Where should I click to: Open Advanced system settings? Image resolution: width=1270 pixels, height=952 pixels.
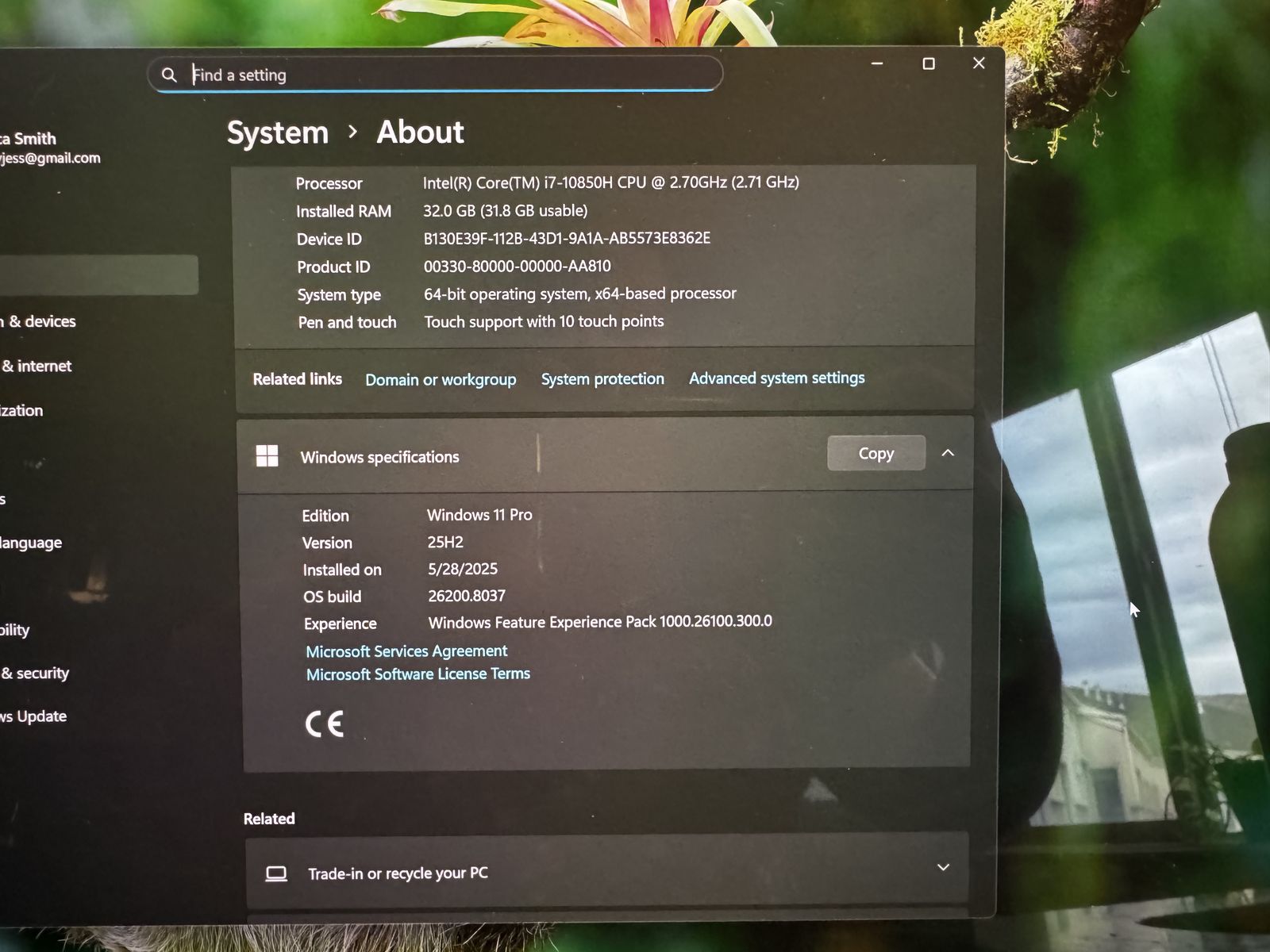click(776, 378)
